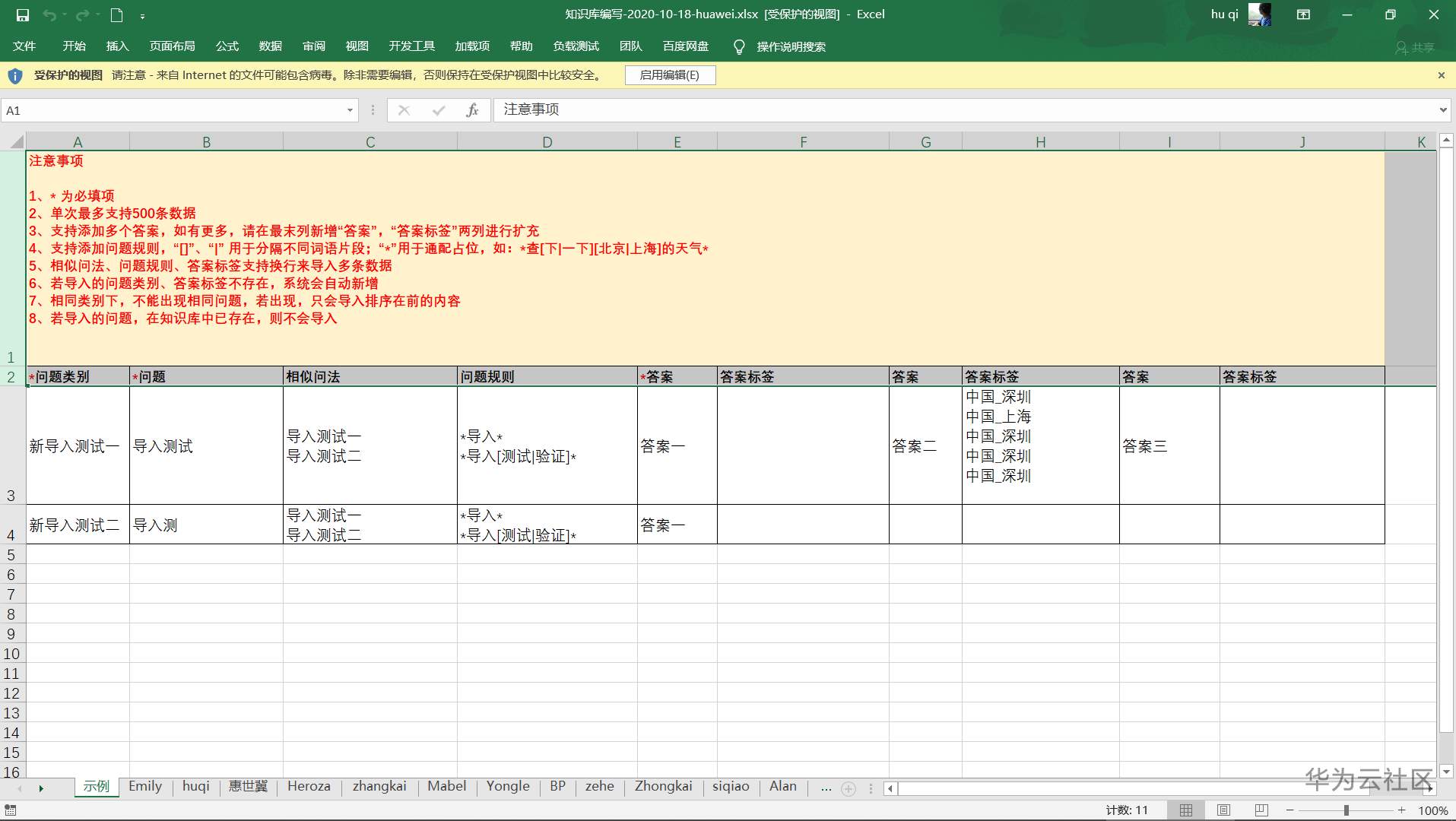The height and width of the screenshot is (821, 1456).
Task: Click the formula bar Cancel X icon
Action: point(404,110)
